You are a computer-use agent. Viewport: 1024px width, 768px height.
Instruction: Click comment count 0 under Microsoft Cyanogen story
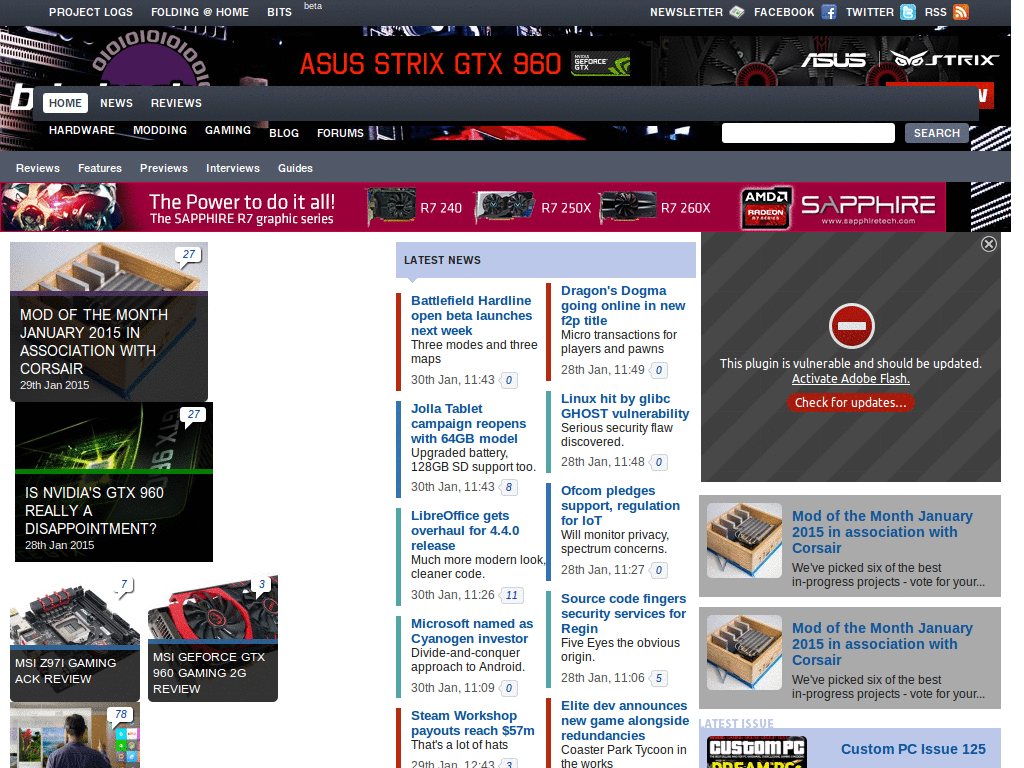point(509,688)
